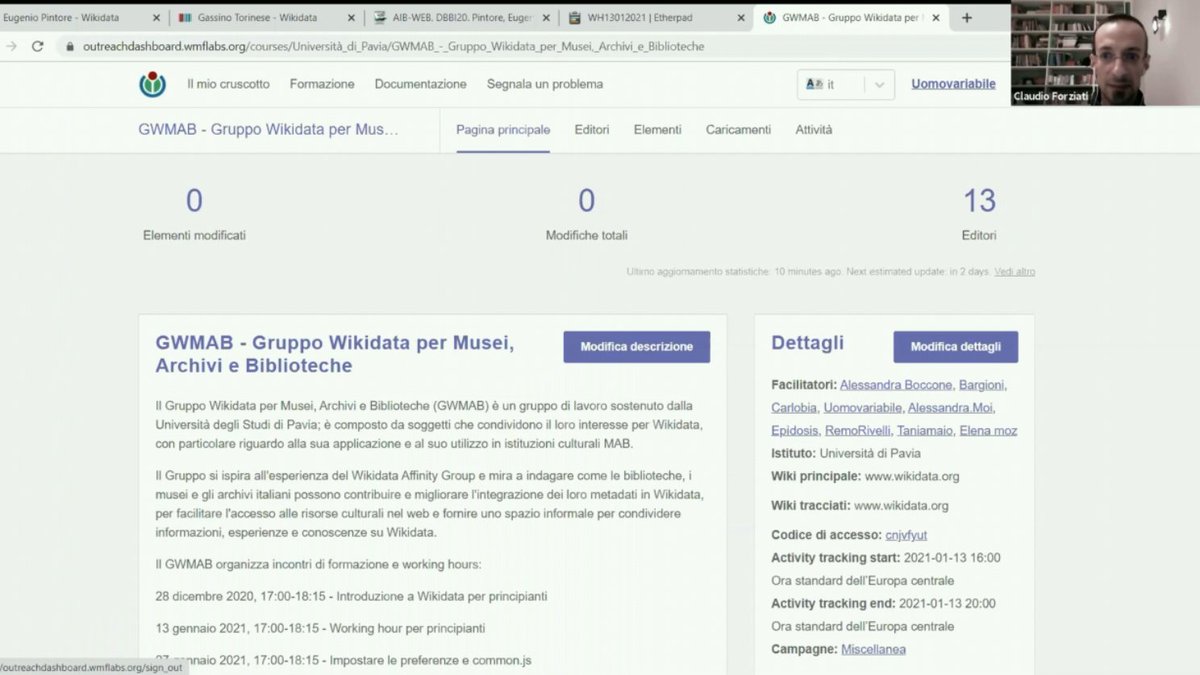Click the access code link cnjvfyut
The height and width of the screenshot is (675, 1200).
pyautogui.click(x=906, y=536)
